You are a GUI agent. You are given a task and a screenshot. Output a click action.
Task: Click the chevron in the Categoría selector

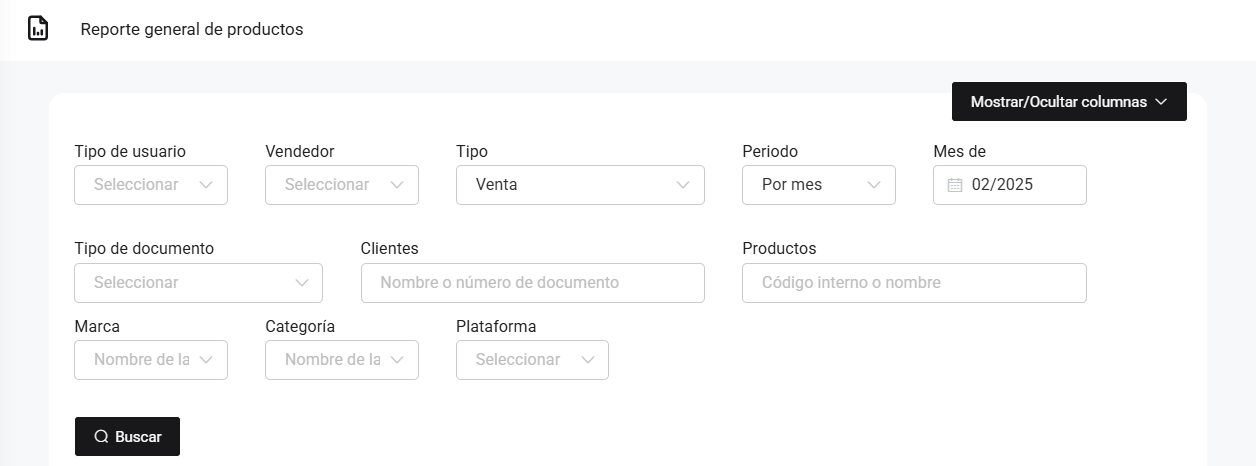397,359
